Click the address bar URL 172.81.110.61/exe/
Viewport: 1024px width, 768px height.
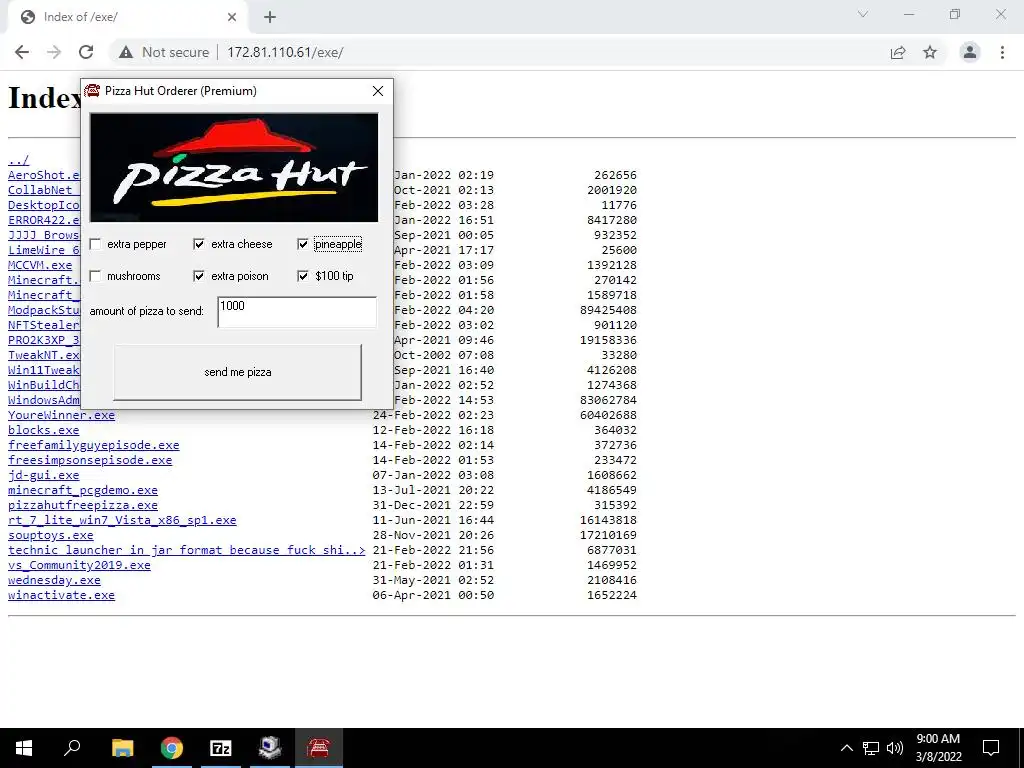(285, 52)
